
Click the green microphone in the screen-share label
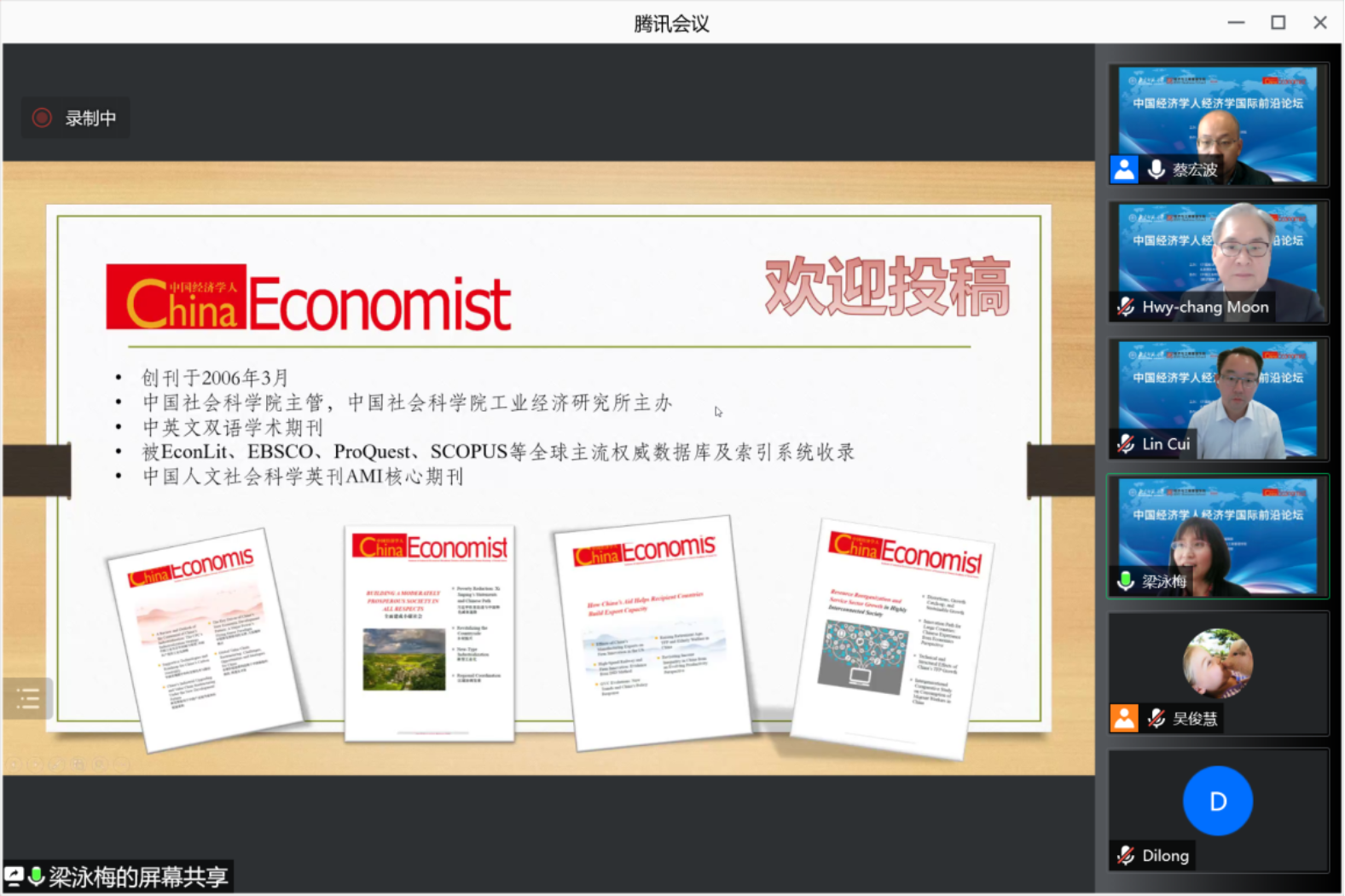point(36,876)
